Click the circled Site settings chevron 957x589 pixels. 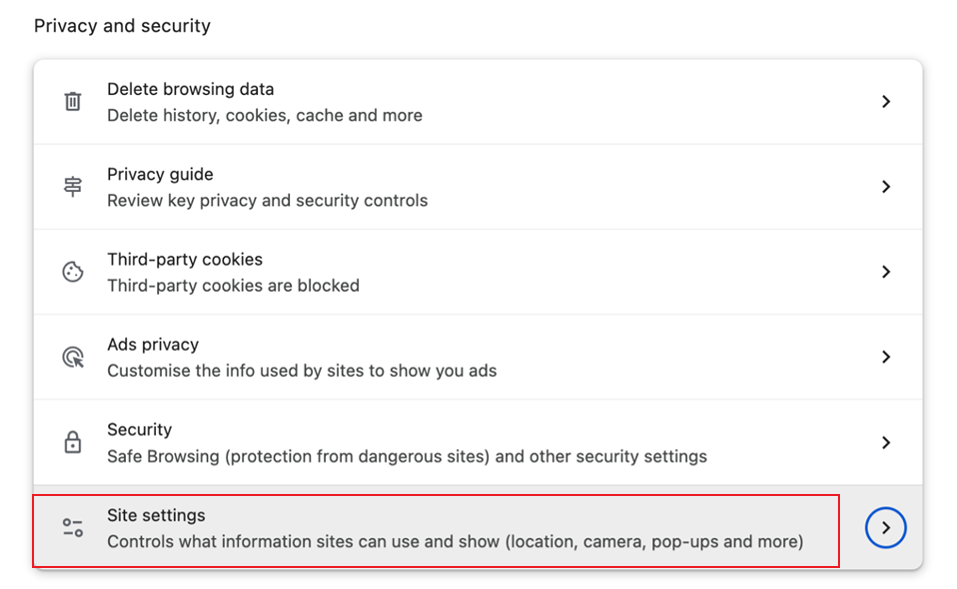click(x=885, y=527)
